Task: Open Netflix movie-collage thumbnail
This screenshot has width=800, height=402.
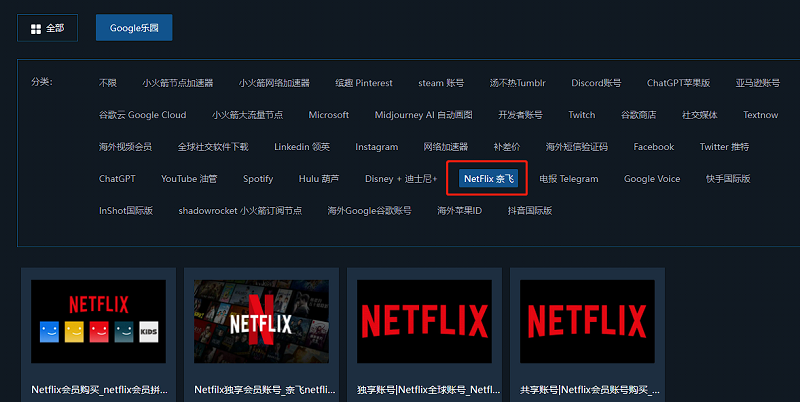Action: coord(261,321)
